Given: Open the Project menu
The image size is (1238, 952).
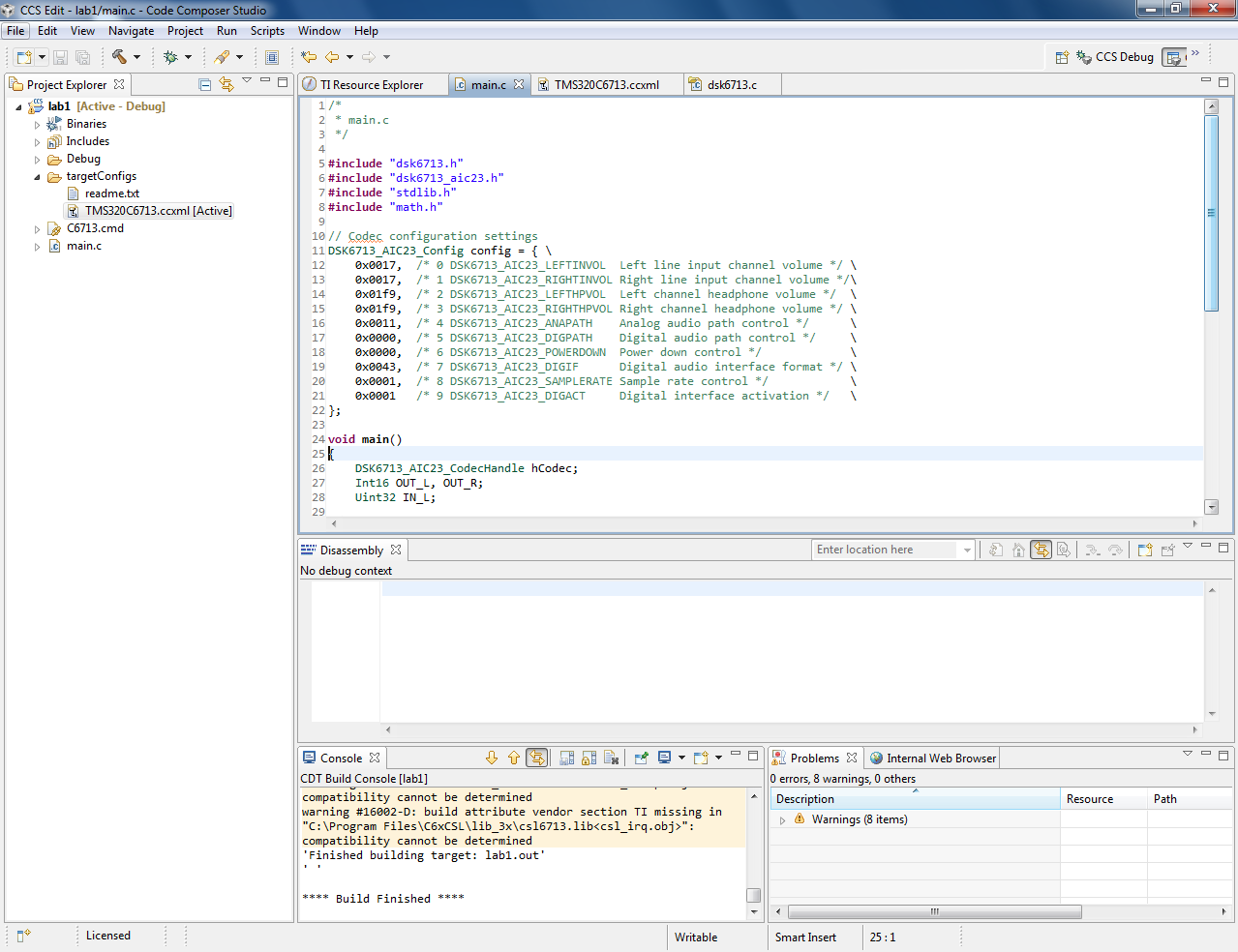Looking at the screenshot, I should [185, 31].
